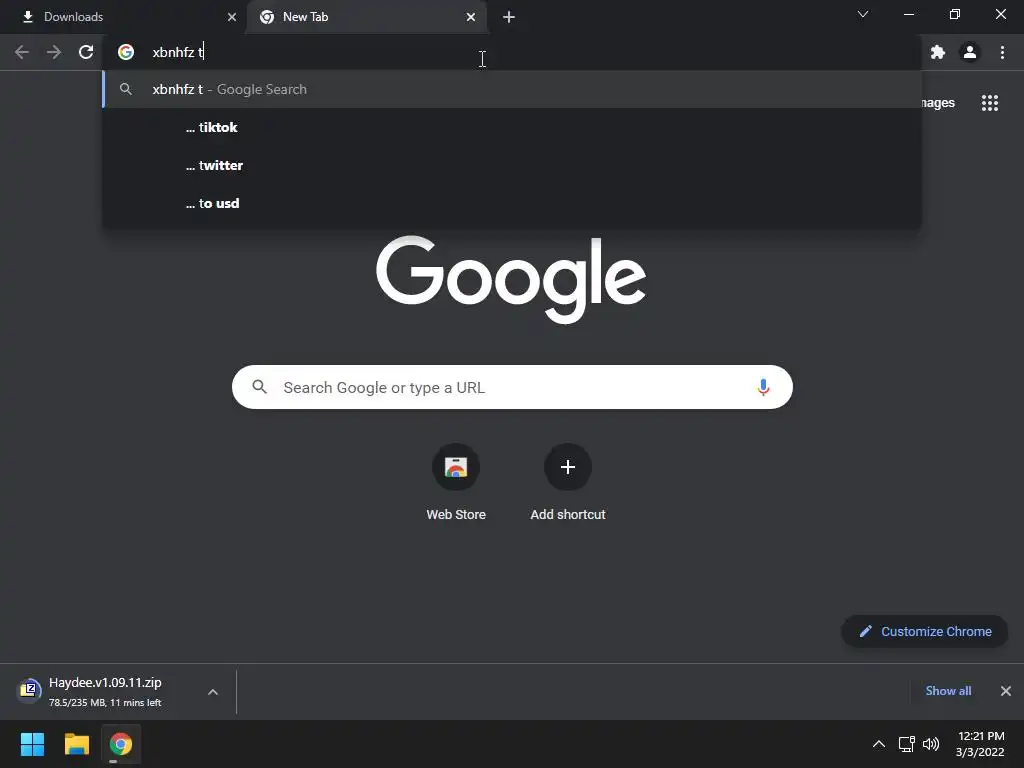Open the taskbar clock and date
1024x768 pixels.
pyautogui.click(x=980, y=744)
